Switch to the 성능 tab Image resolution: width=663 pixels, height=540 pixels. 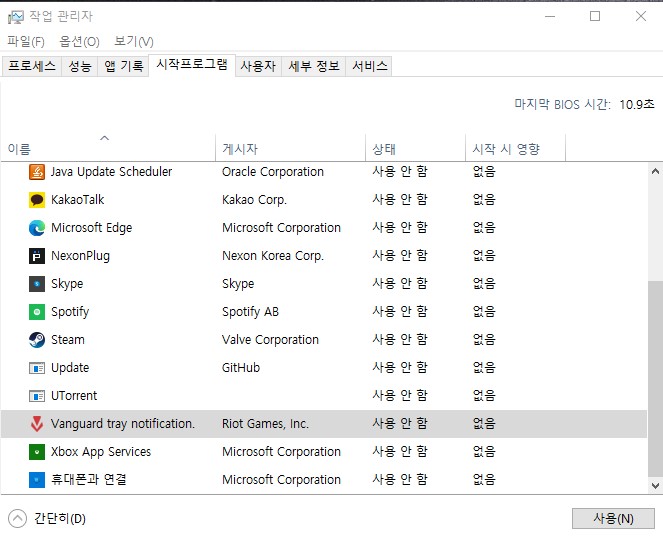coord(80,66)
